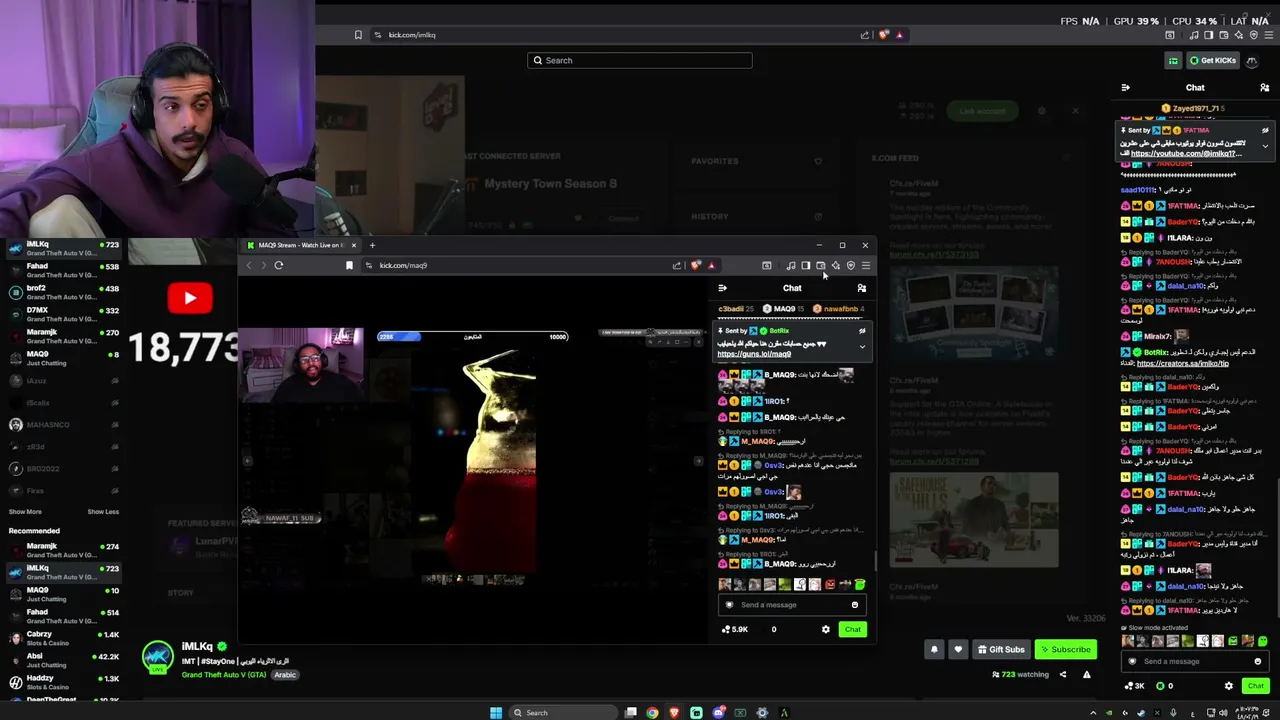Open chat settings gear in main chat
1280x720 pixels.
pyautogui.click(x=1229, y=686)
